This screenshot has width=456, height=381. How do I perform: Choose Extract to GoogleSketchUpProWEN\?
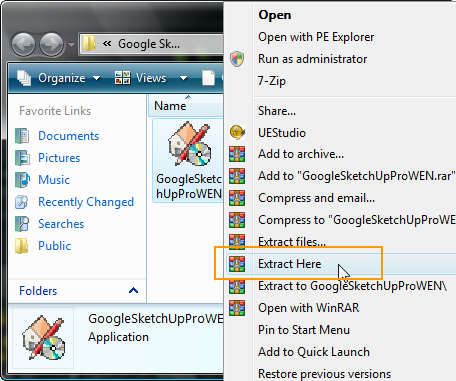[x=352, y=286]
